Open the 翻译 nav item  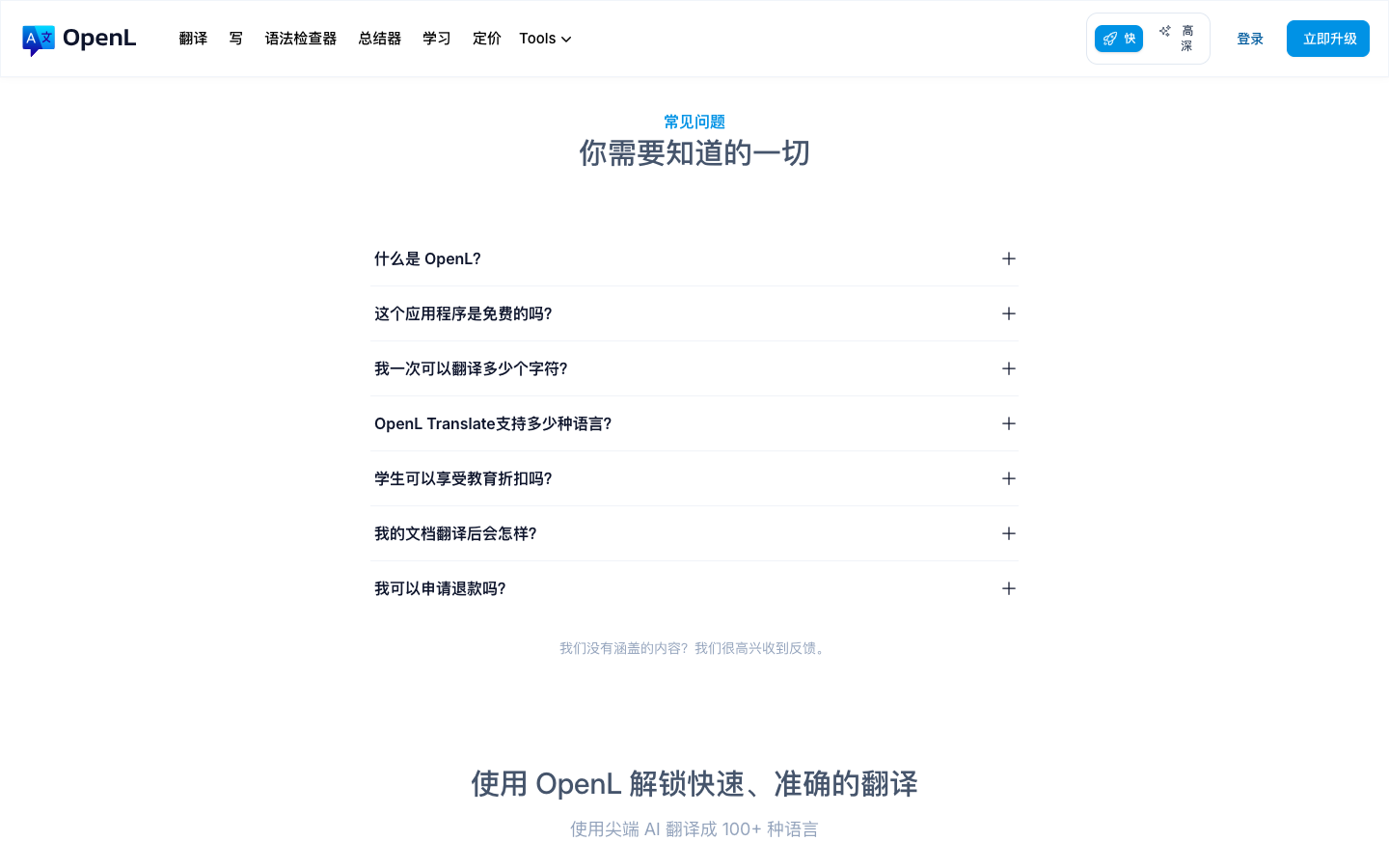click(193, 39)
